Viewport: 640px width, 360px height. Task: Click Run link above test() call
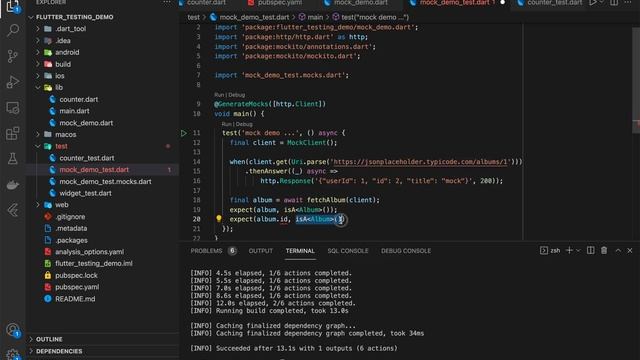click(x=227, y=124)
